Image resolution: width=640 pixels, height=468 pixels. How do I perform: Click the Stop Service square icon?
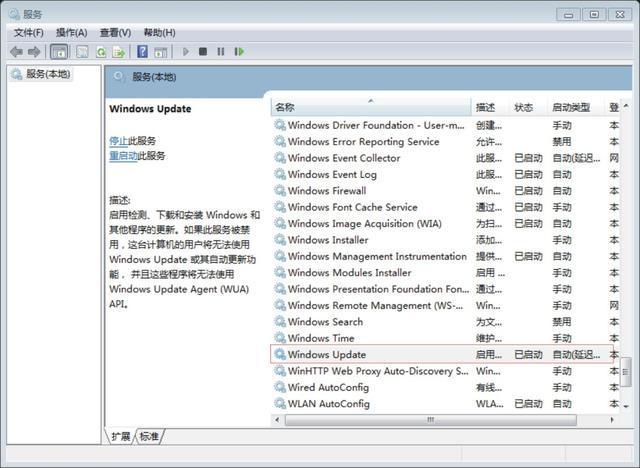coord(203,51)
